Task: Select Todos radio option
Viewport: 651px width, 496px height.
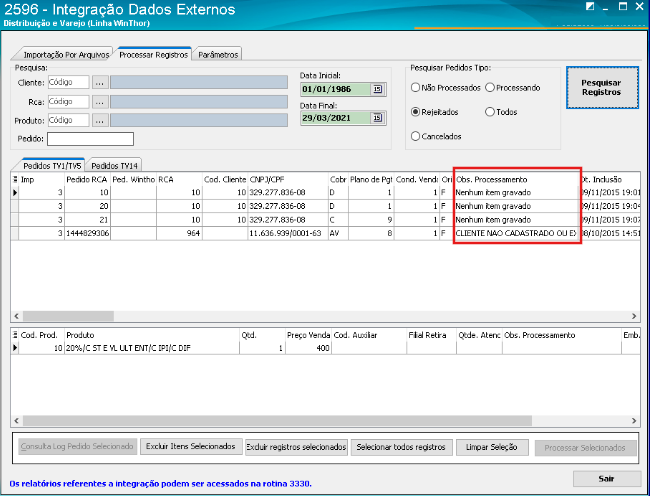Action: (490, 112)
